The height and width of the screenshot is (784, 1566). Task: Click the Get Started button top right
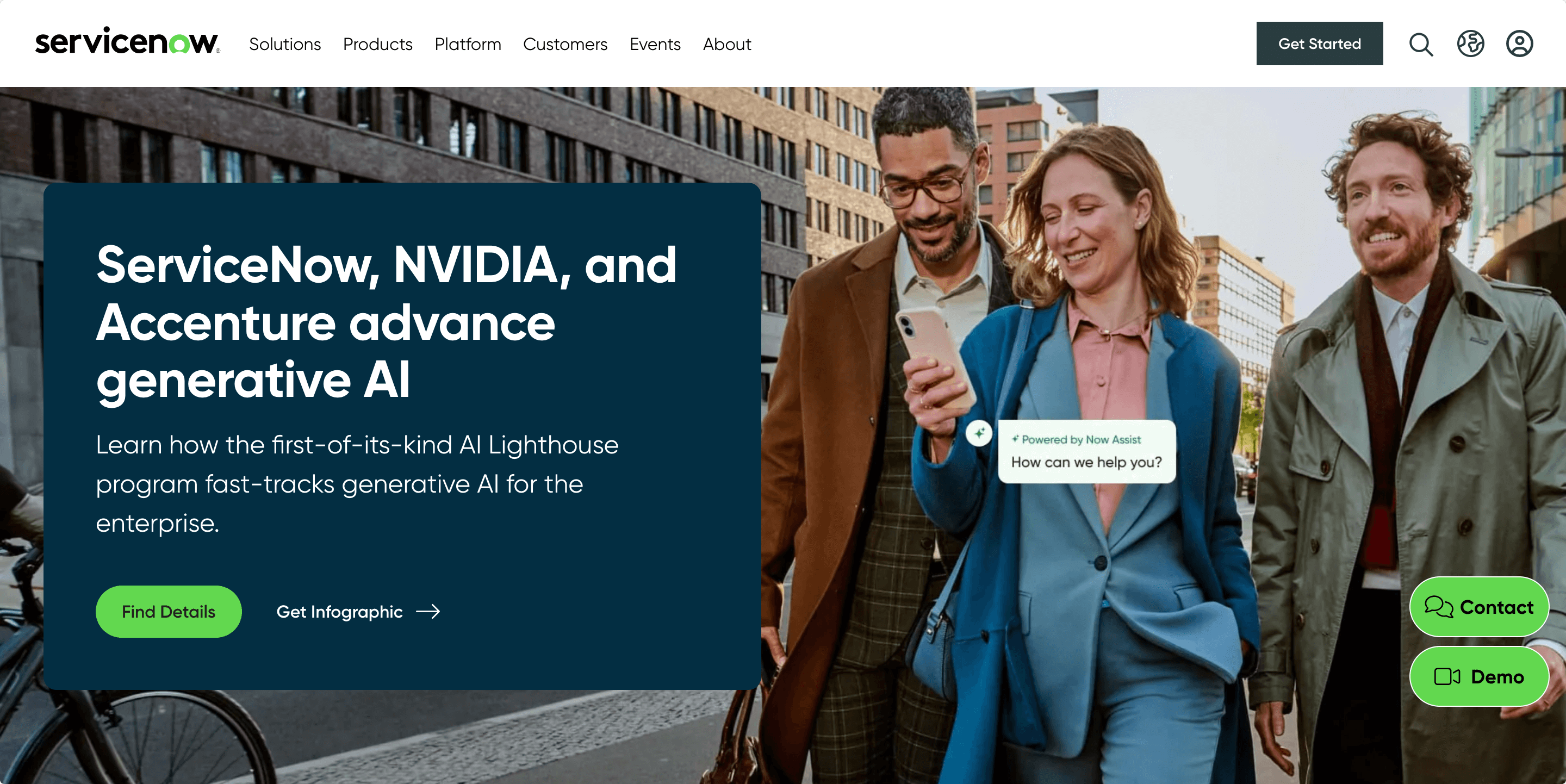1319,43
